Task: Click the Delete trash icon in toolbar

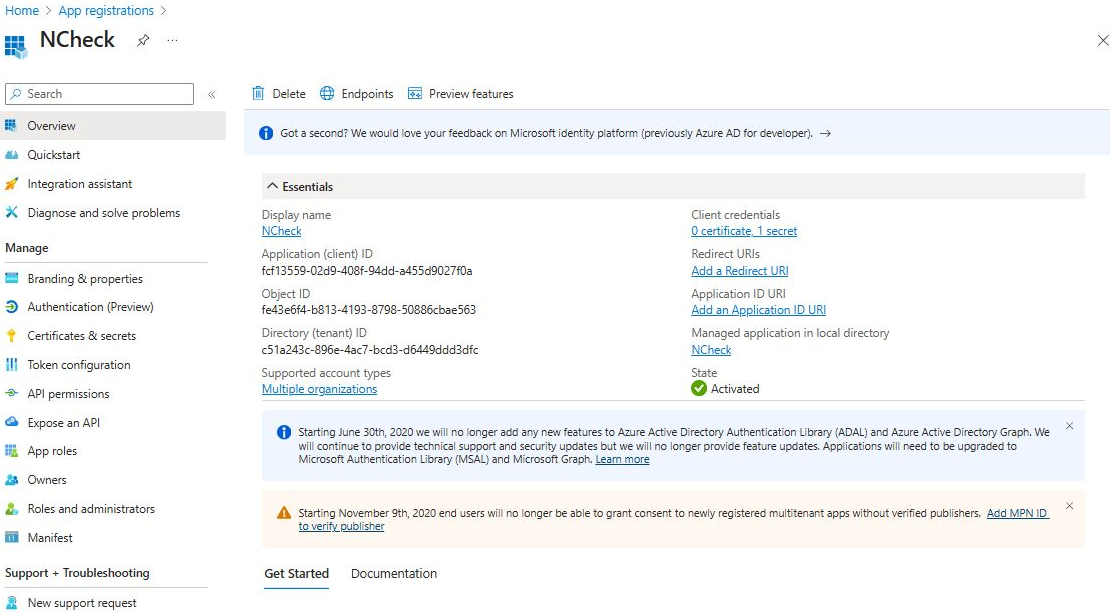Action: point(258,94)
